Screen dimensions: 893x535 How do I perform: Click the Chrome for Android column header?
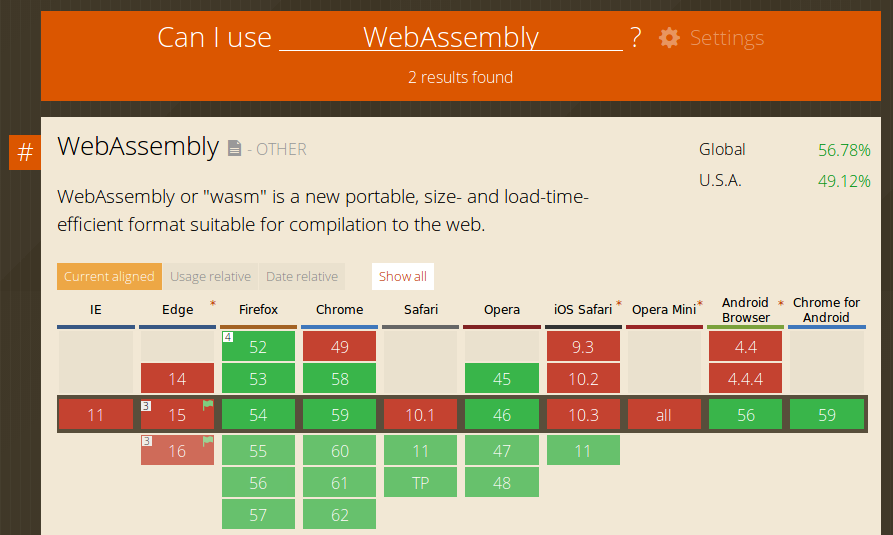[x=826, y=310]
